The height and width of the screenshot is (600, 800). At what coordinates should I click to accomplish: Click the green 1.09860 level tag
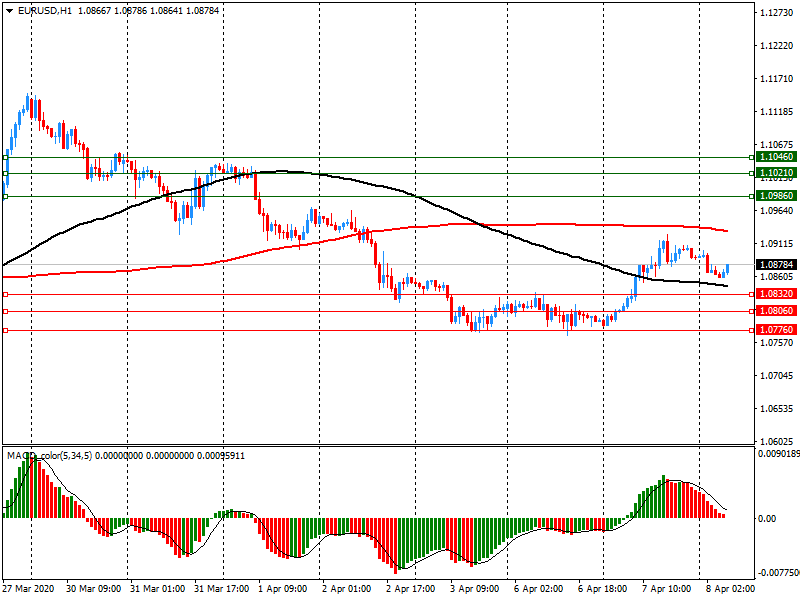pos(776,197)
